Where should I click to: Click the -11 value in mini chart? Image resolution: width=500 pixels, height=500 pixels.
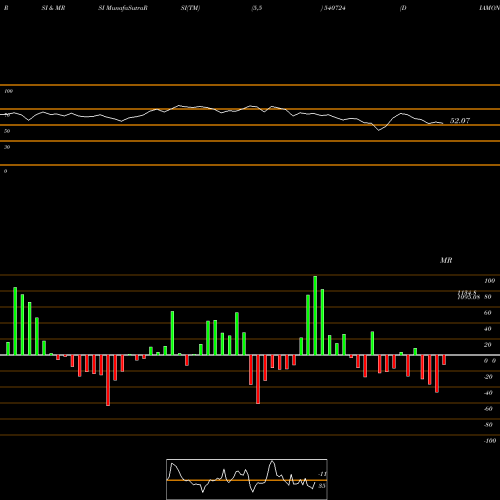[x=322, y=474]
